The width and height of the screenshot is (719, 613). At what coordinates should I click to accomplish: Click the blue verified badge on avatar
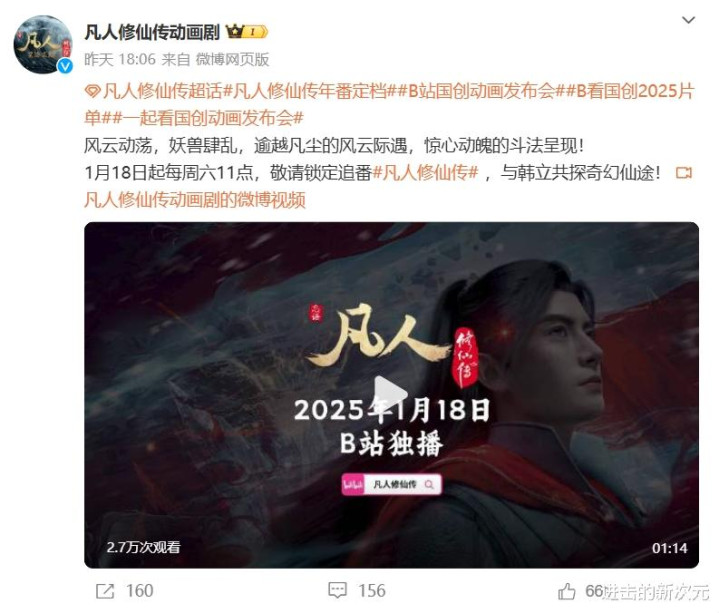(x=65, y=66)
